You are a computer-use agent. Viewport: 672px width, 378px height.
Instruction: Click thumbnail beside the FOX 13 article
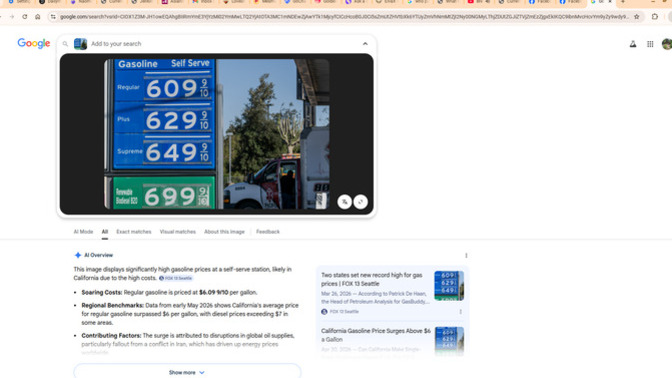pyautogui.click(x=449, y=285)
